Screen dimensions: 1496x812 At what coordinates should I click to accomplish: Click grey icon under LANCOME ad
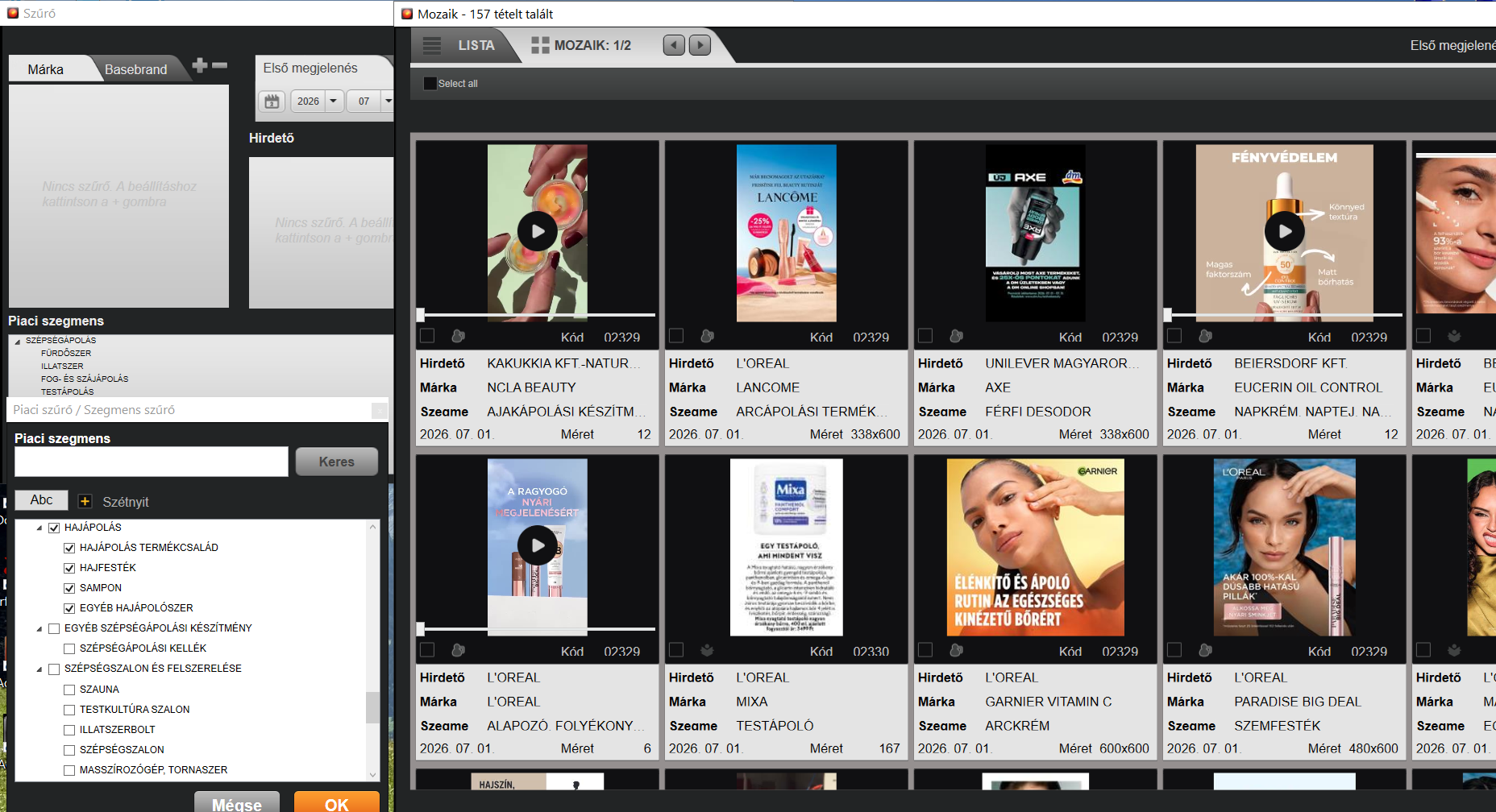(x=707, y=336)
